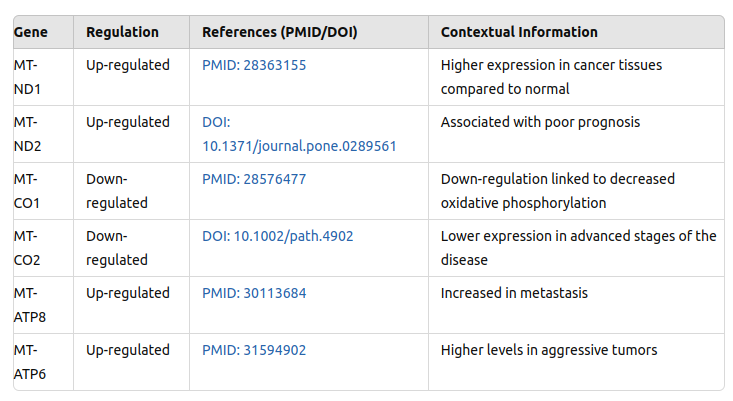This screenshot has height=401, width=733.
Task: Click the Contextual Information header
Action: [x=519, y=32]
